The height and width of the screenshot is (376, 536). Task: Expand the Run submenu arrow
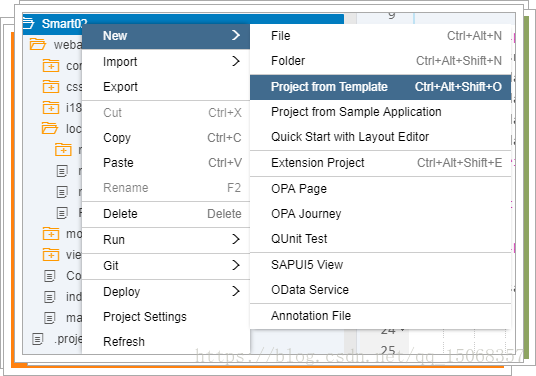point(236,239)
